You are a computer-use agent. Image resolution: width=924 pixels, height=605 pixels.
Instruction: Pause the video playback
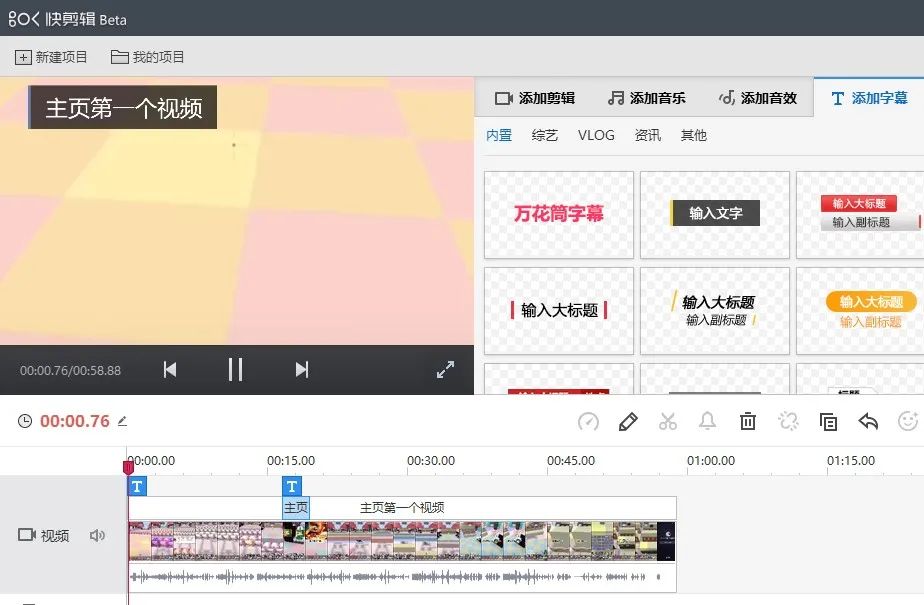235,370
